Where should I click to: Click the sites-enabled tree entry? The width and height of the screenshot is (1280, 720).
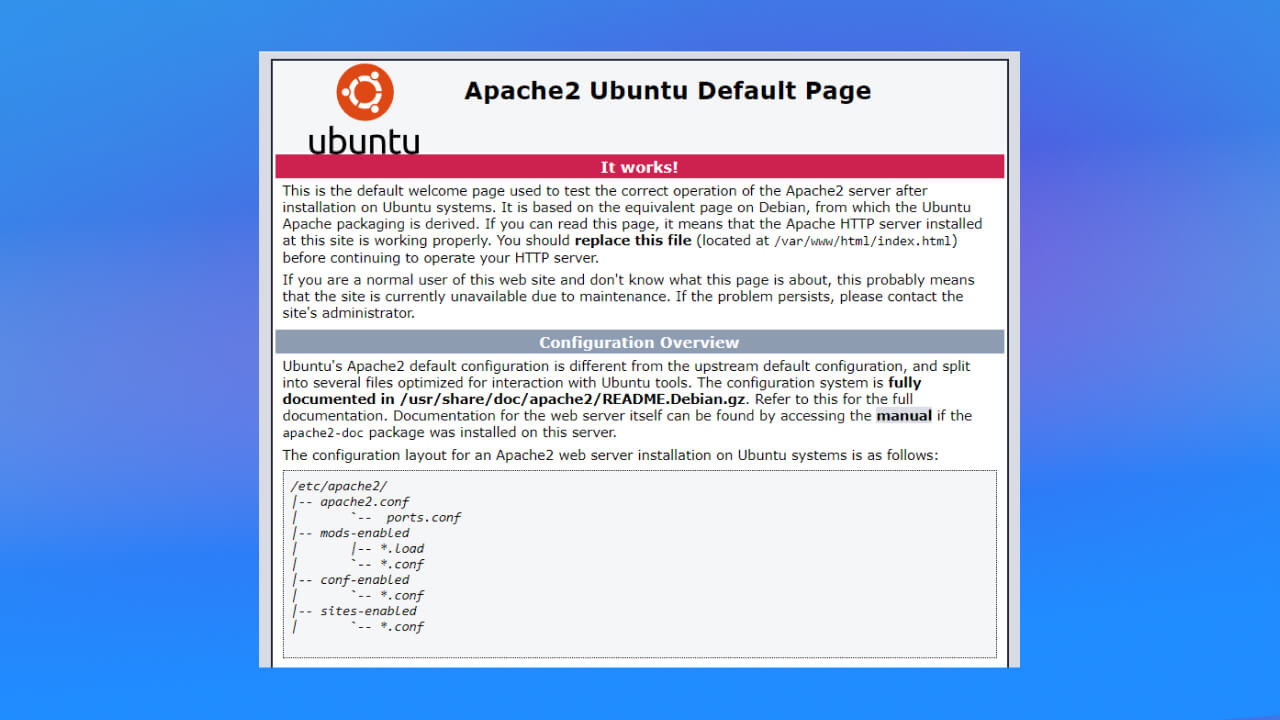click(x=368, y=611)
